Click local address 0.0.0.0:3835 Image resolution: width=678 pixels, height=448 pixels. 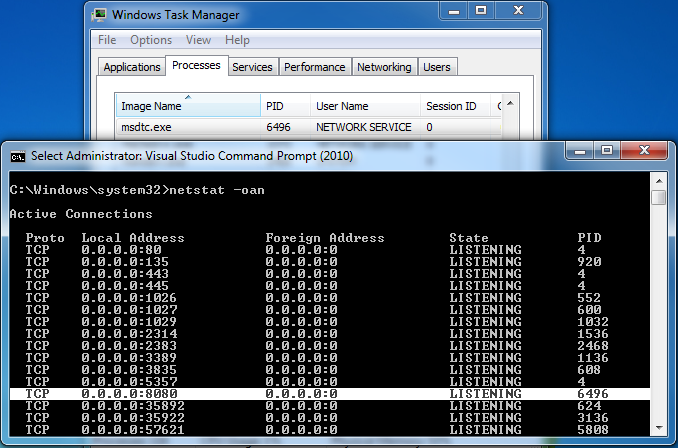(x=129, y=370)
